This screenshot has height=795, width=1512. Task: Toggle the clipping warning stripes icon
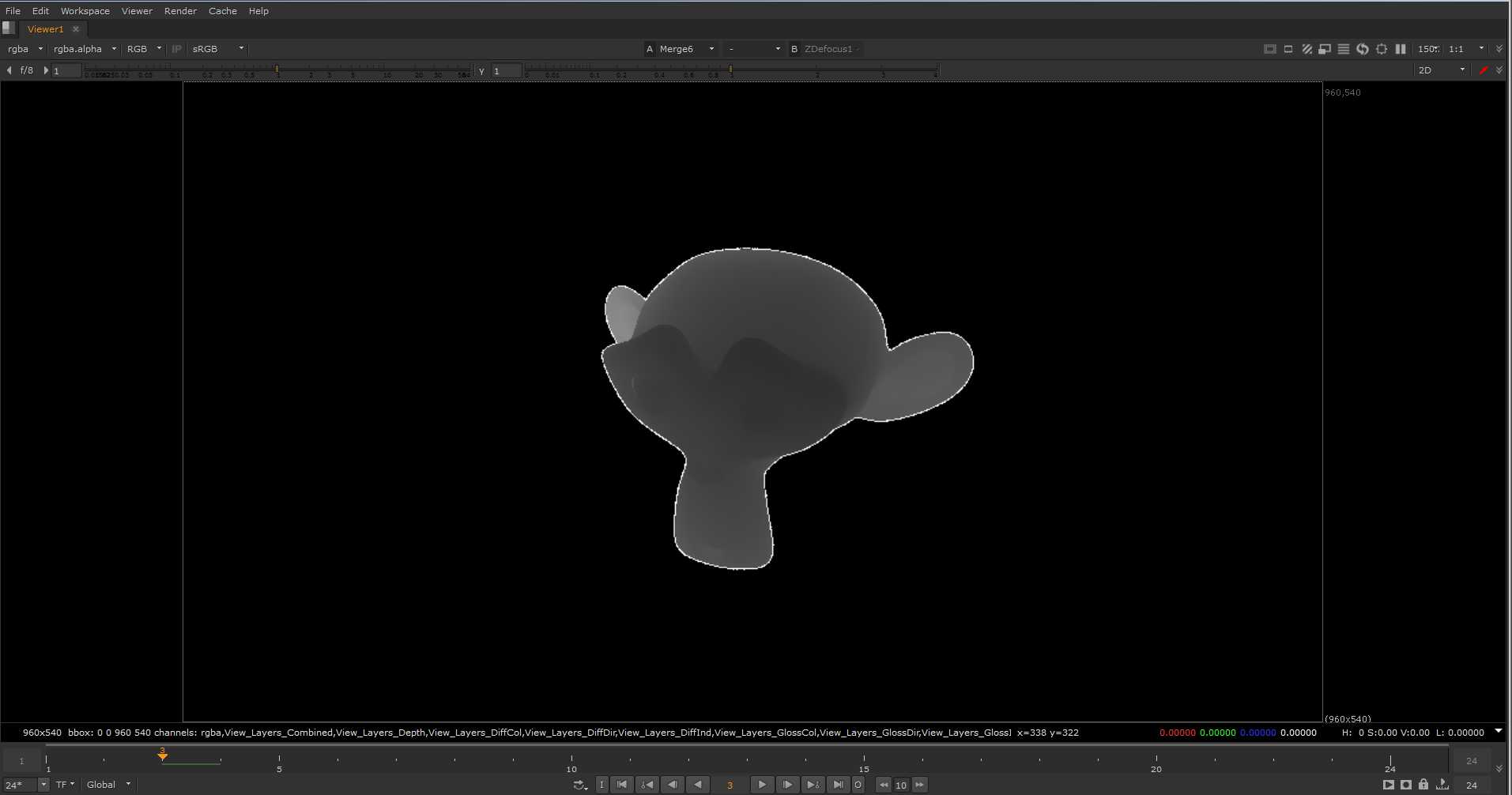[1307, 49]
